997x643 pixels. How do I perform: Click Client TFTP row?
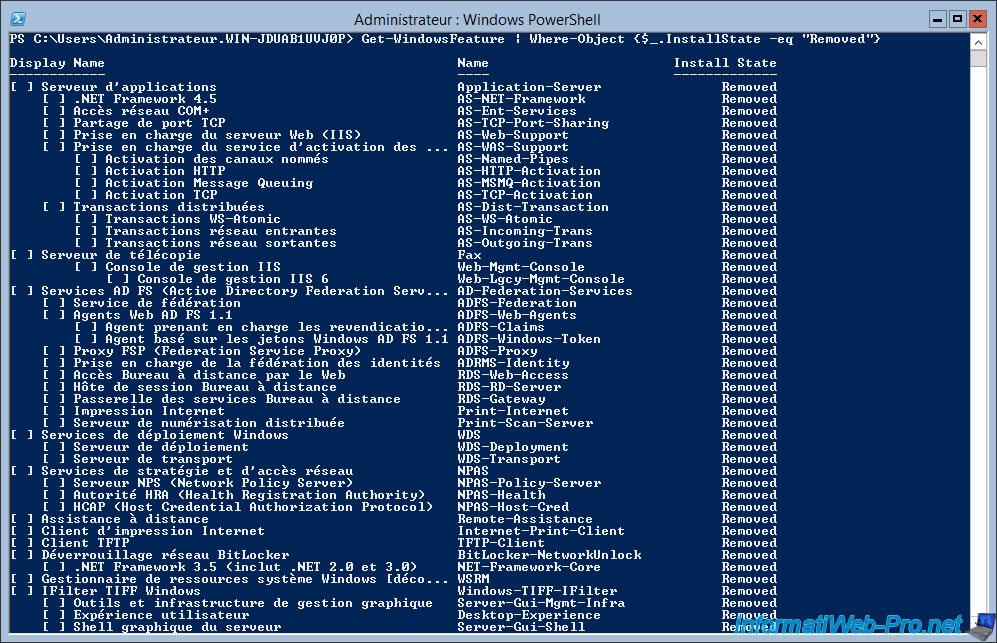tap(393, 544)
